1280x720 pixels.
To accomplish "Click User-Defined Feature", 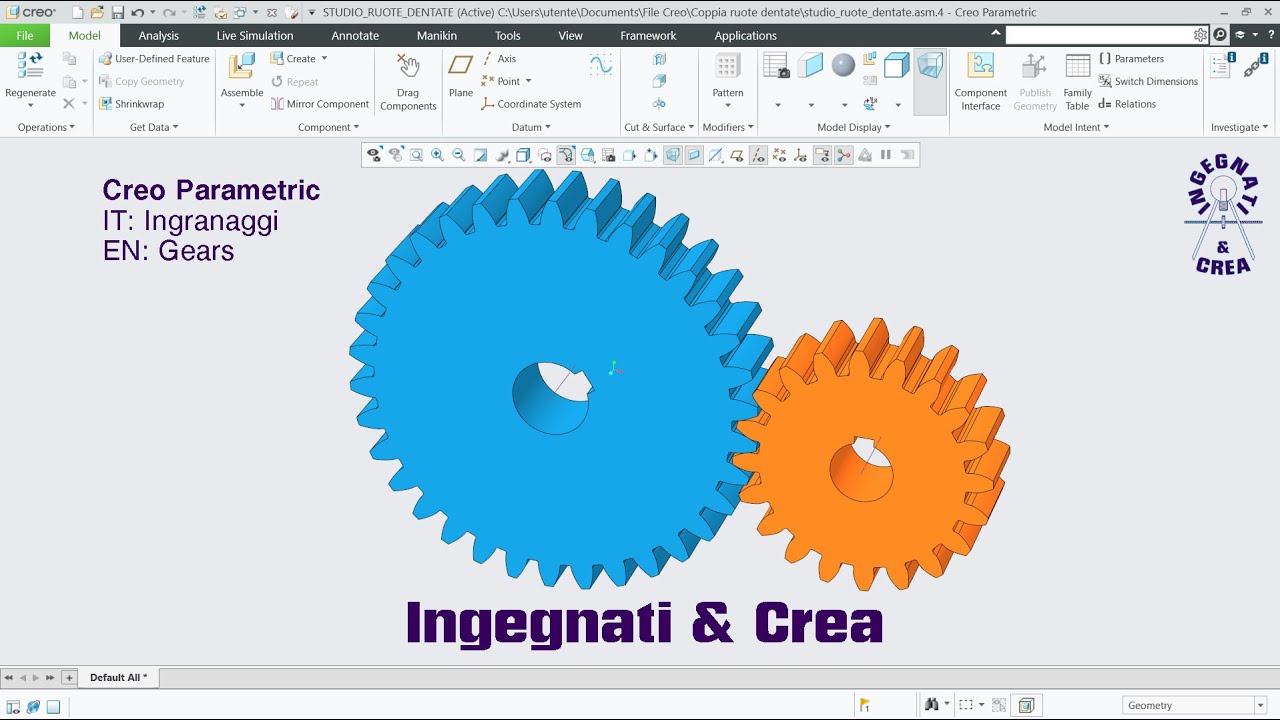I will [154, 59].
